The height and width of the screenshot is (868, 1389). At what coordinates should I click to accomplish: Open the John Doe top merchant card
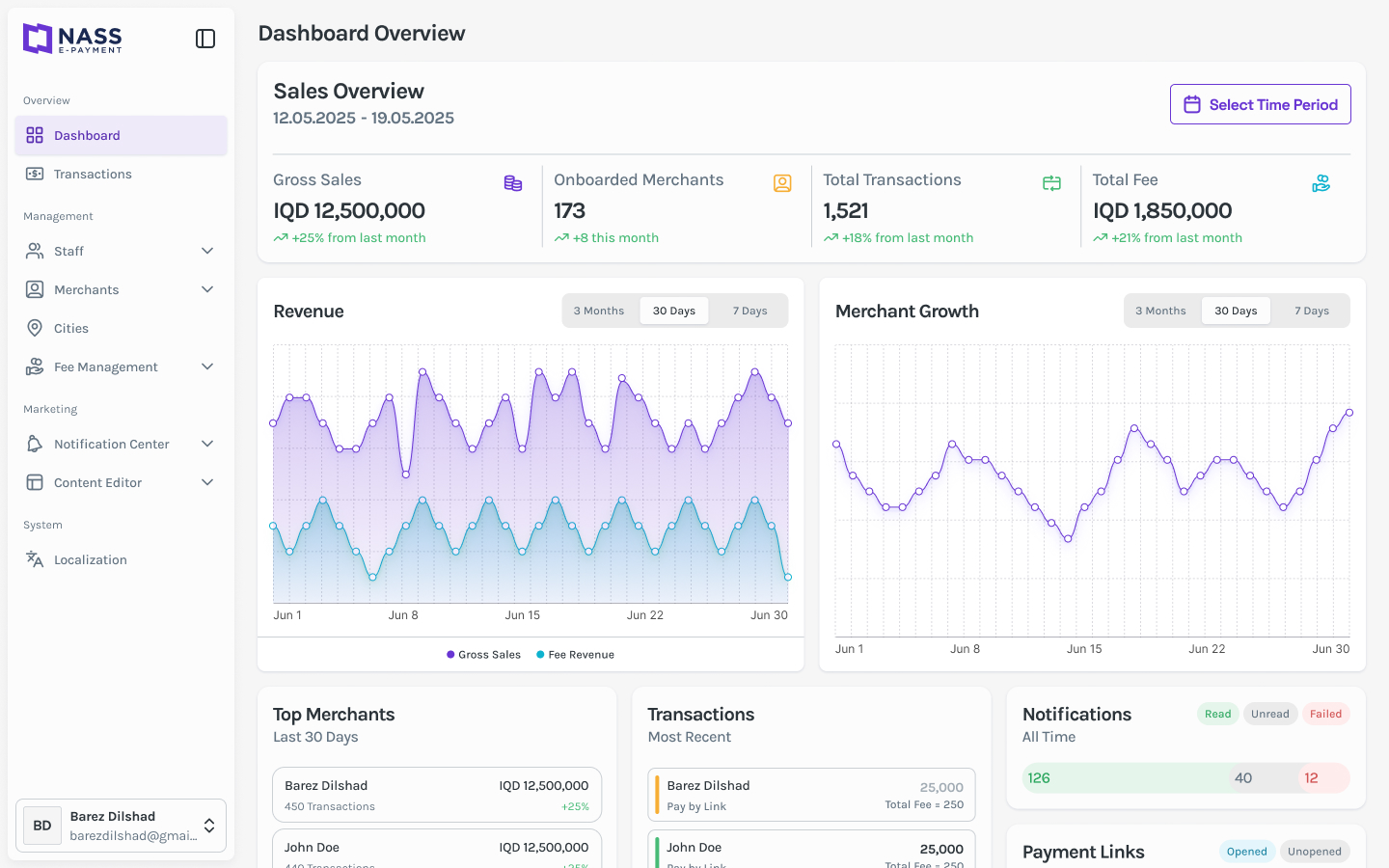click(x=437, y=849)
